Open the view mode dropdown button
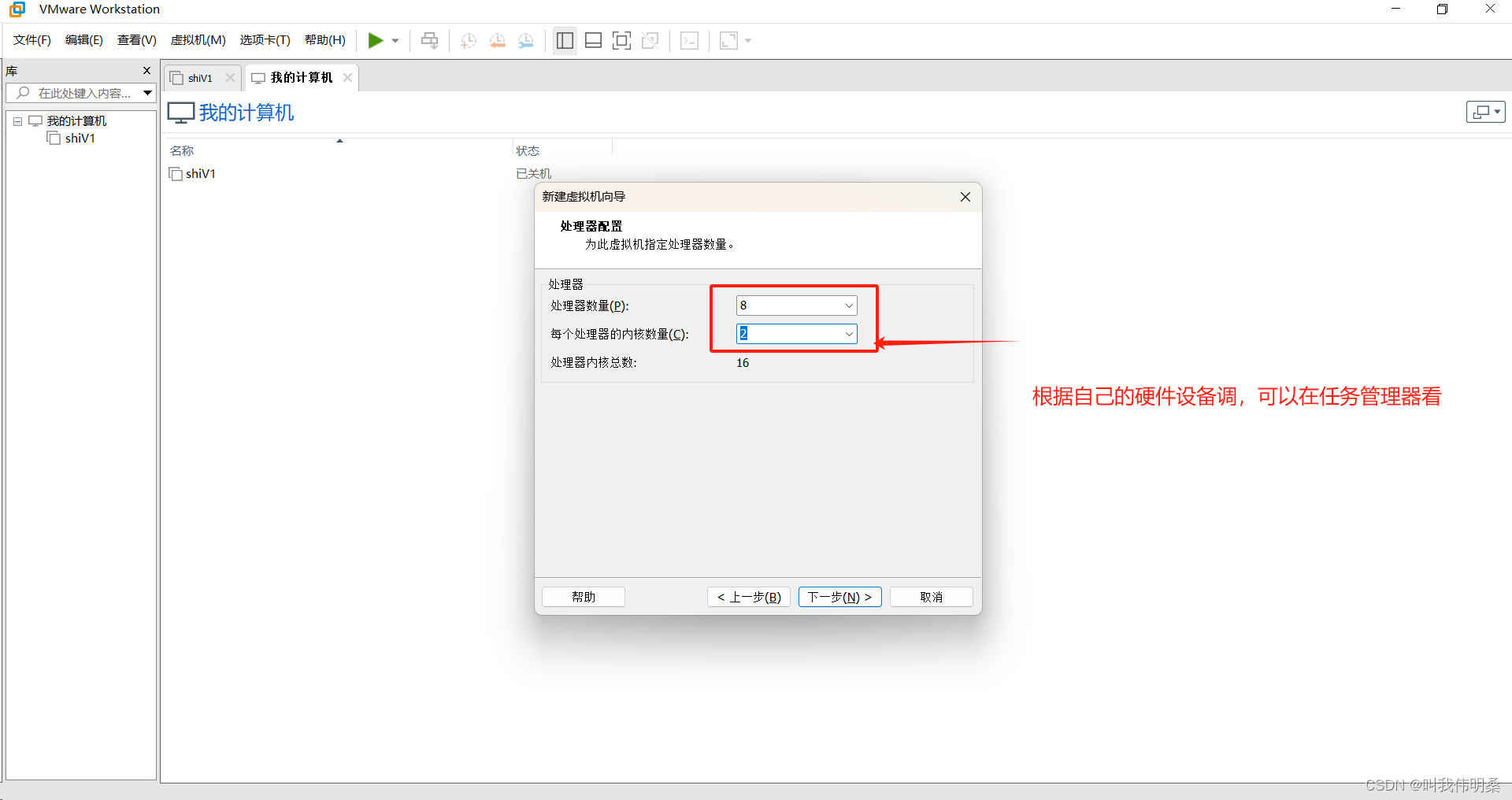The width and height of the screenshot is (1512, 800). pos(1485,112)
